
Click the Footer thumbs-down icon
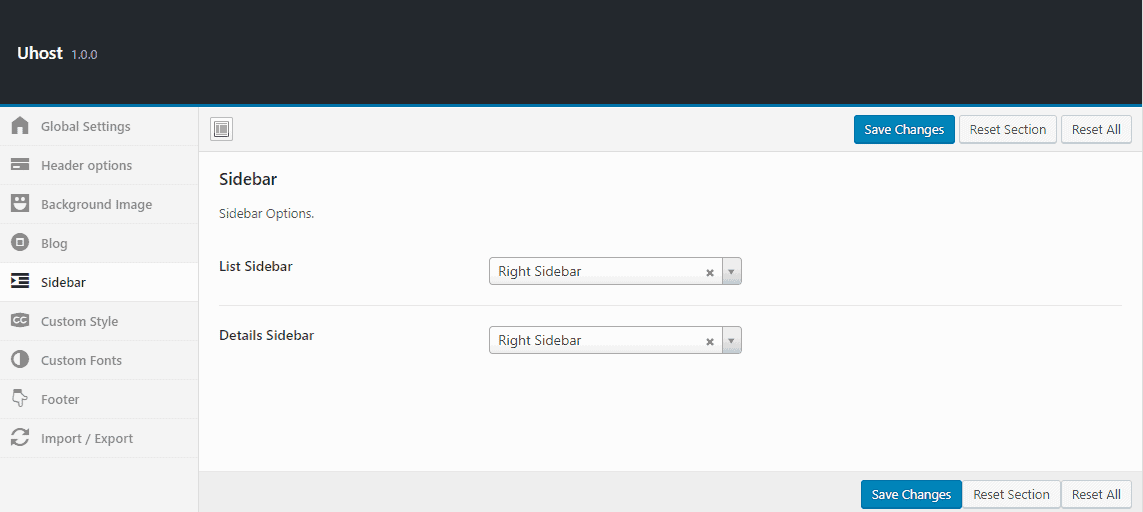coord(20,399)
